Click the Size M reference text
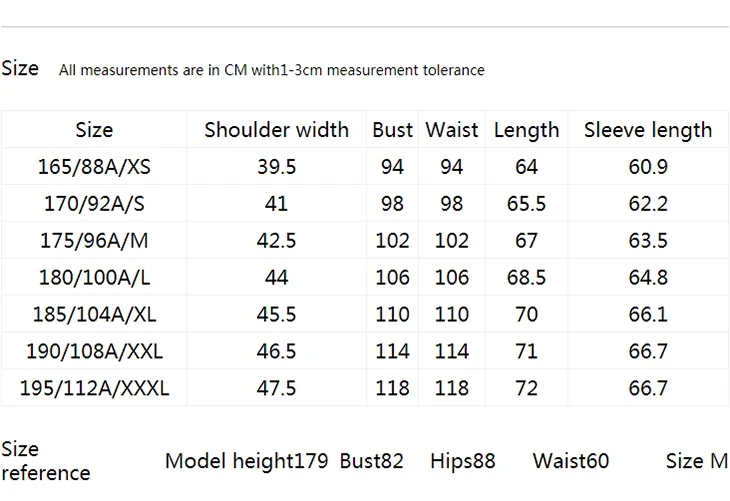 pyautogui.click(x=697, y=461)
